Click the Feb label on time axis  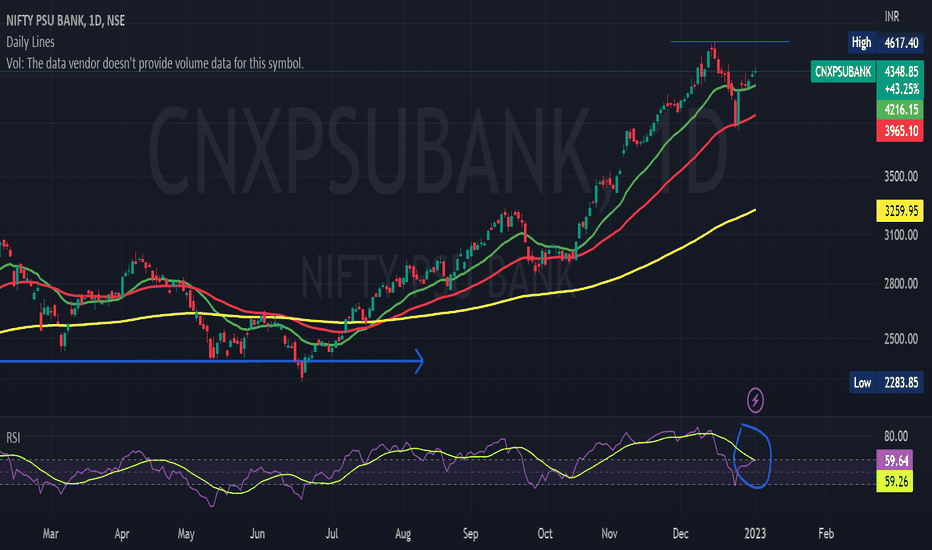click(826, 534)
